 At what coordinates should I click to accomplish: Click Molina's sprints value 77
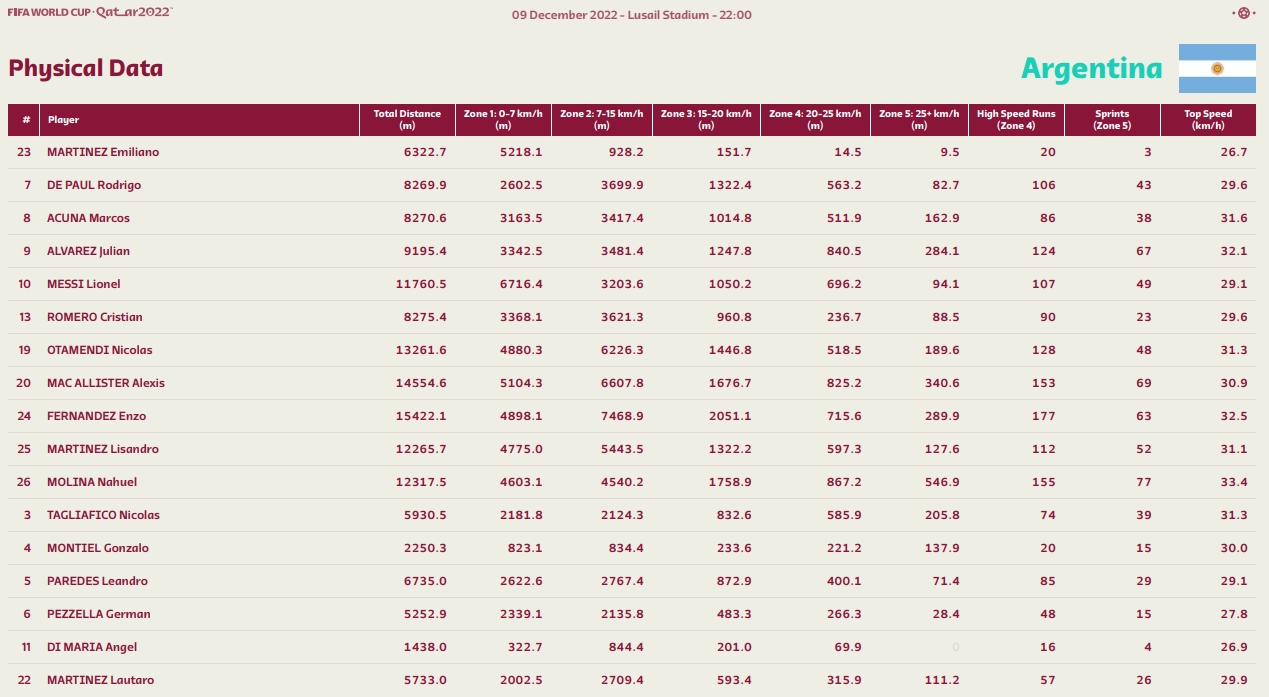pyautogui.click(x=1143, y=482)
